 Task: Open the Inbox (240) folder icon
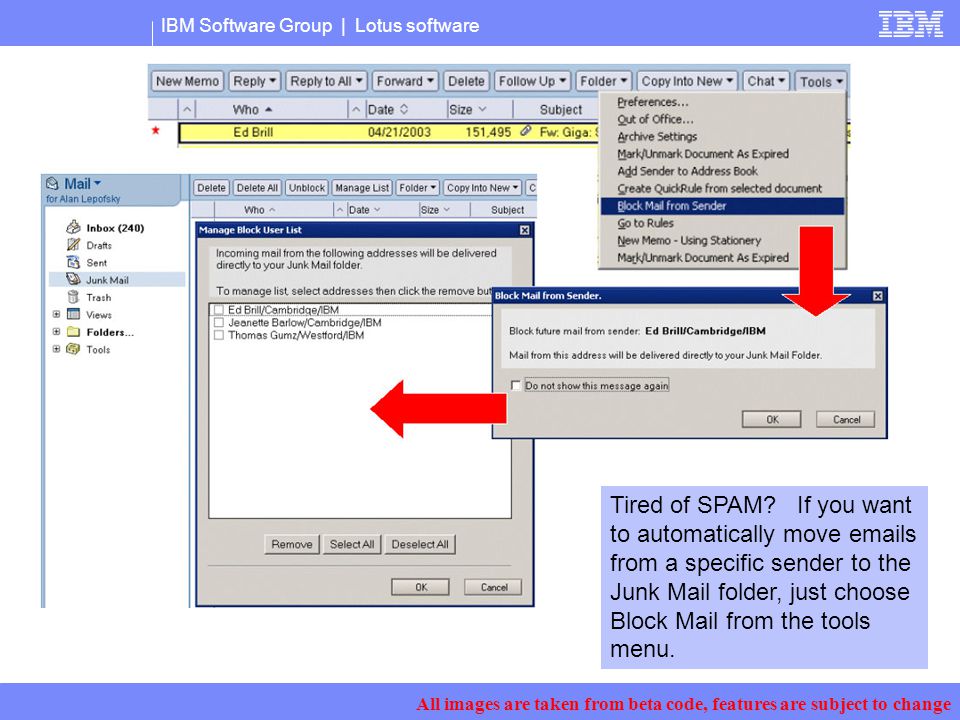(x=73, y=227)
